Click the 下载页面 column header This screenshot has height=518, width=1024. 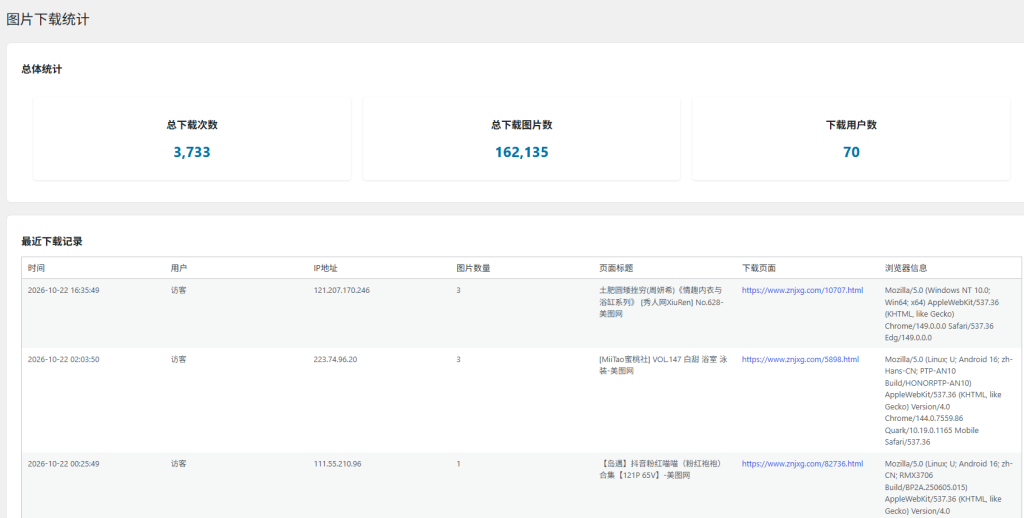[x=759, y=268]
